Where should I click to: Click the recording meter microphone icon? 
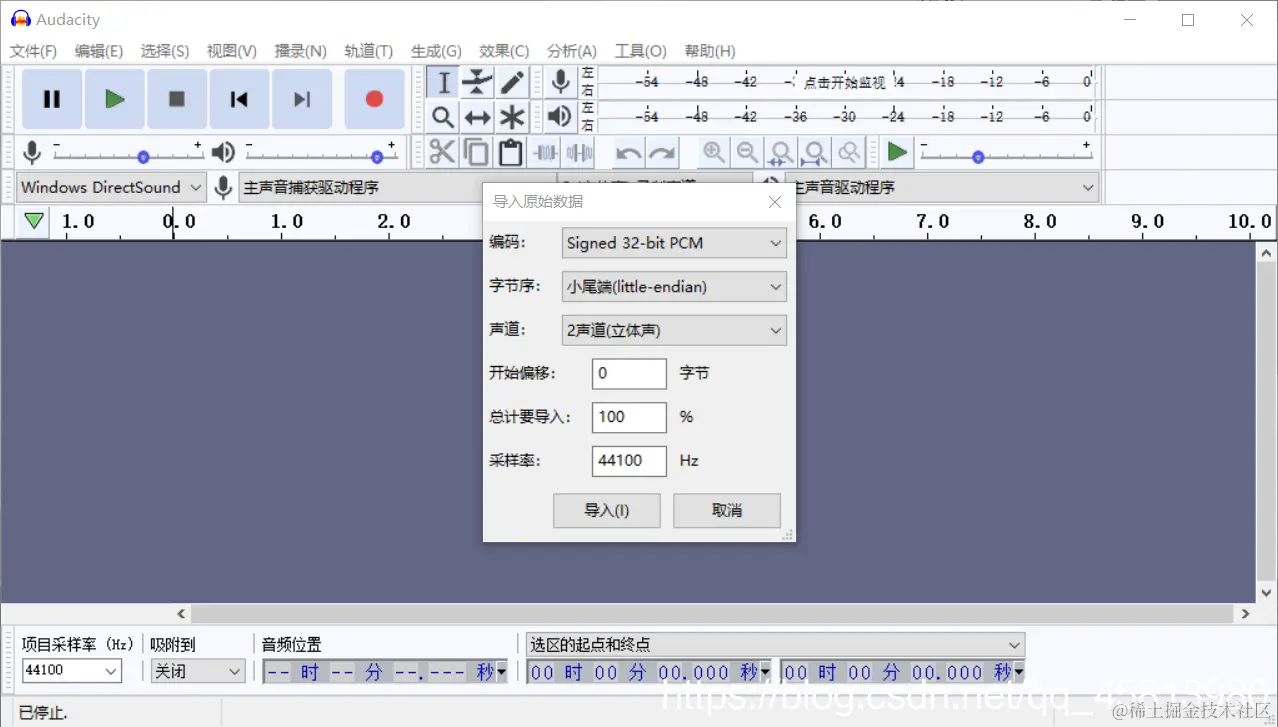coord(561,82)
